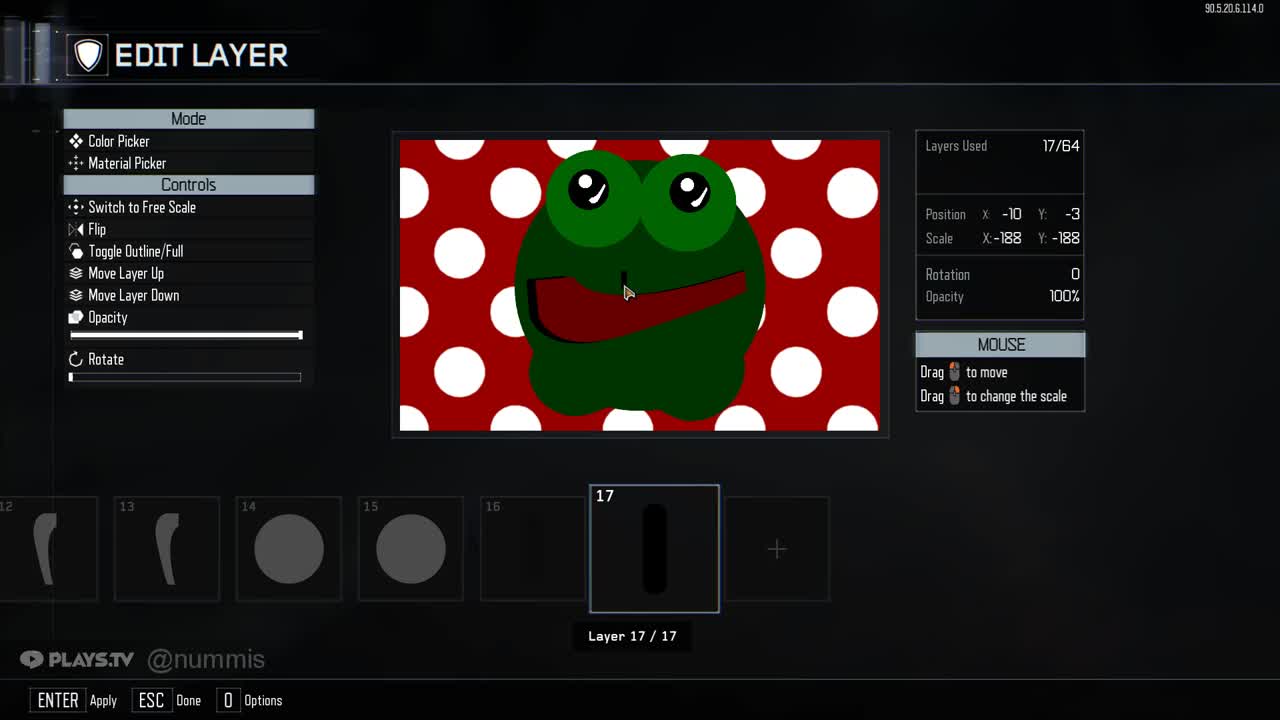1280x720 pixels.
Task: Select layer 17 thumbnail
Action: [655, 549]
